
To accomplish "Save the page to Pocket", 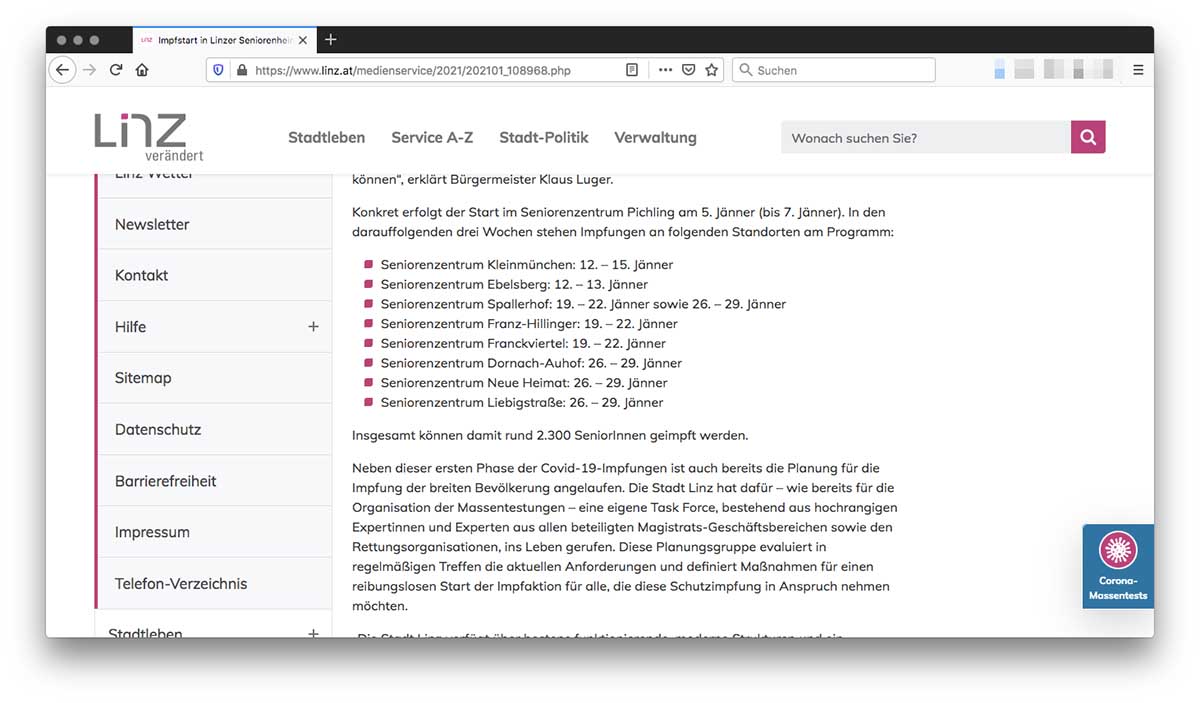I will coord(688,70).
